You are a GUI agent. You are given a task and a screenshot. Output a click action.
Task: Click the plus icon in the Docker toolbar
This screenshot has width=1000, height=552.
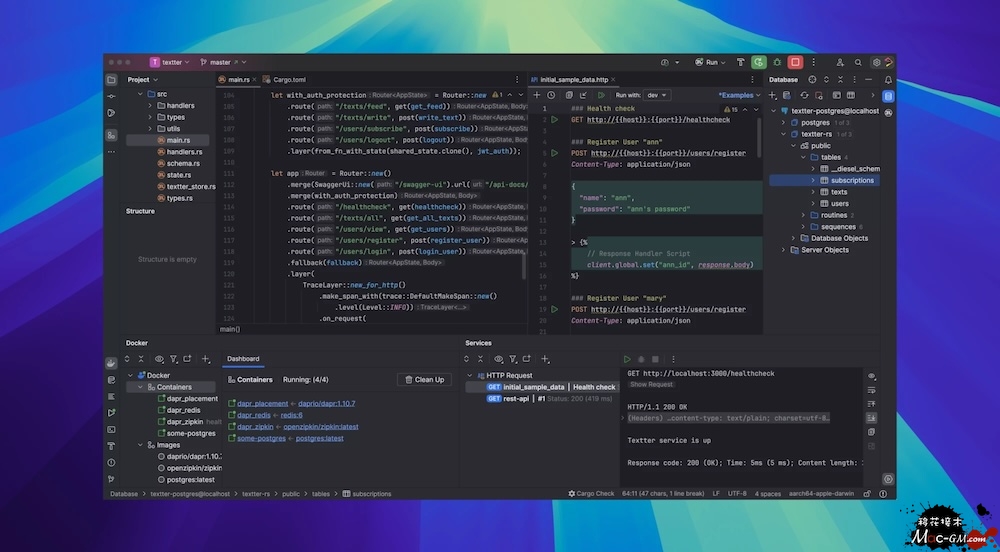tap(206, 358)
